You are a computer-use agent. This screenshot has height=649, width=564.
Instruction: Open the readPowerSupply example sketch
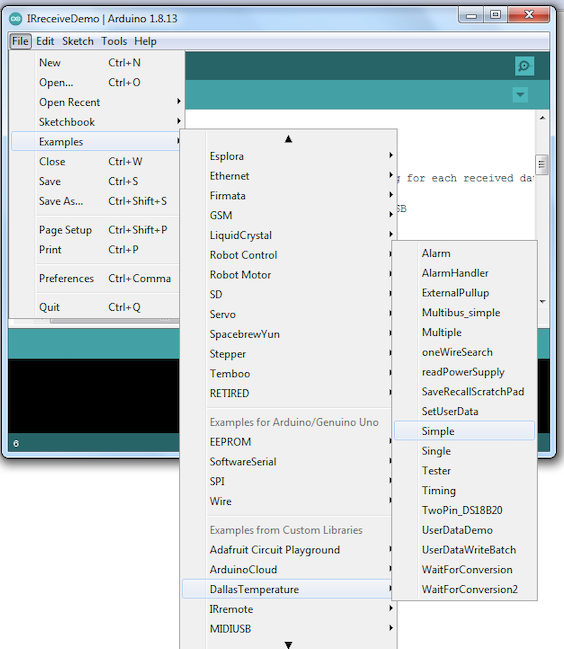pyautogui.click(x=465, y=372)
